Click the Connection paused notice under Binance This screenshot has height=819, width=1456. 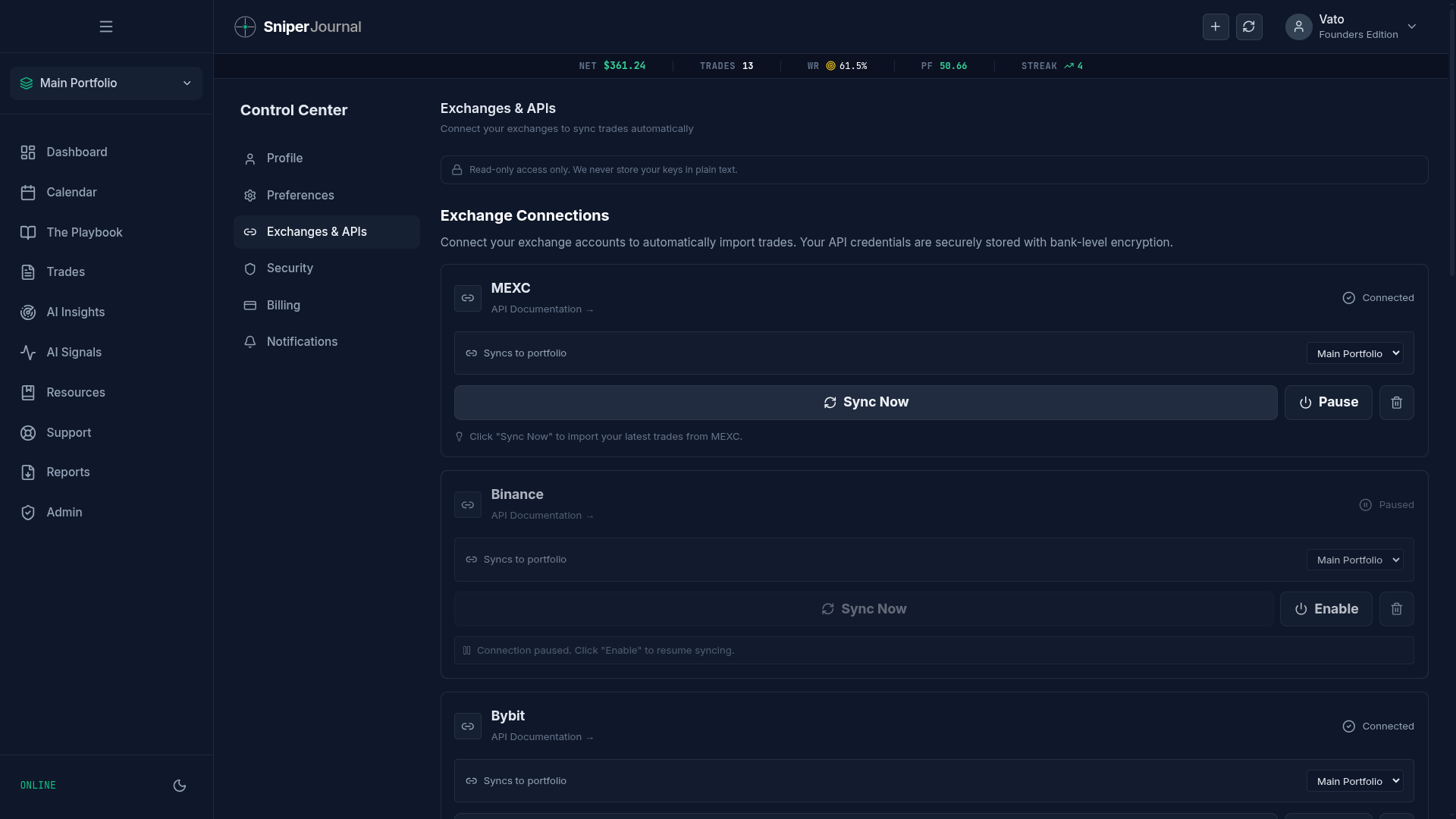[934, 651]
